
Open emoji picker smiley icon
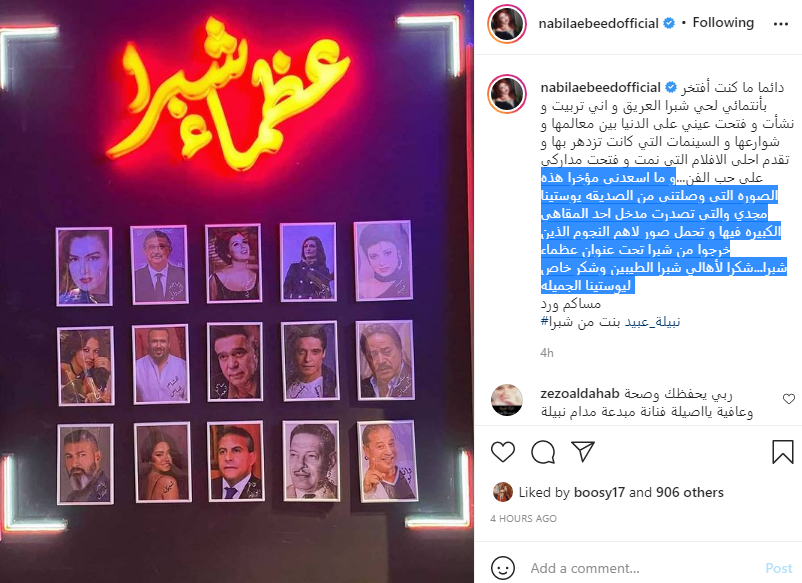[502, 568]
